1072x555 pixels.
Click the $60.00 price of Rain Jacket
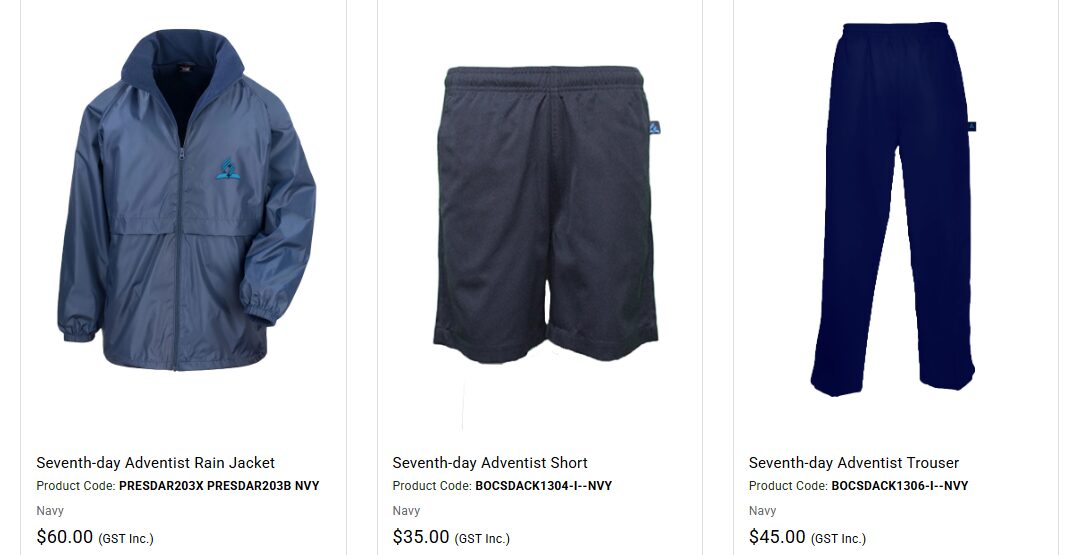click(x=64, y=537)
